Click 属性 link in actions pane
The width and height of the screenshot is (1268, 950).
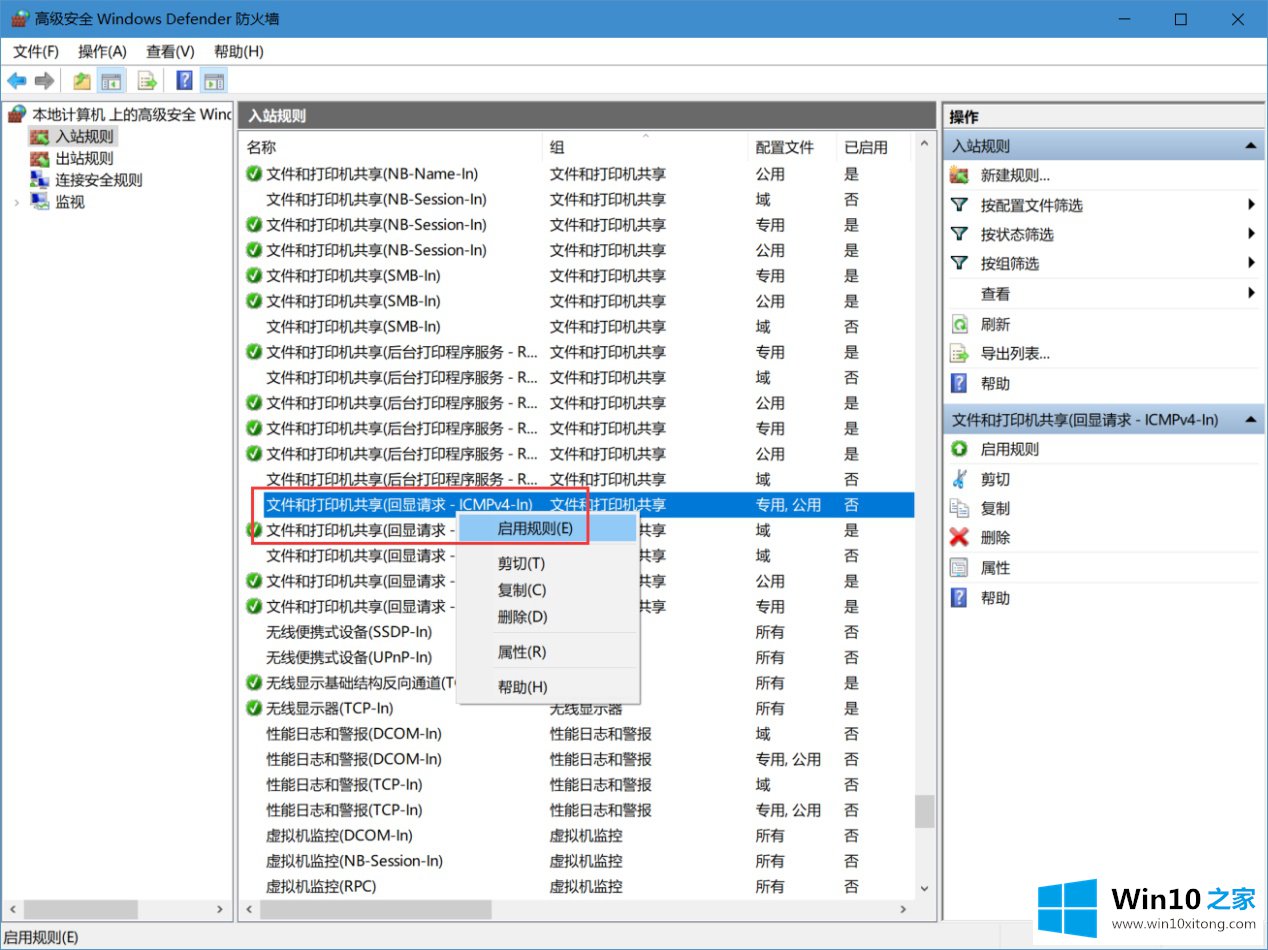(995, 567)
